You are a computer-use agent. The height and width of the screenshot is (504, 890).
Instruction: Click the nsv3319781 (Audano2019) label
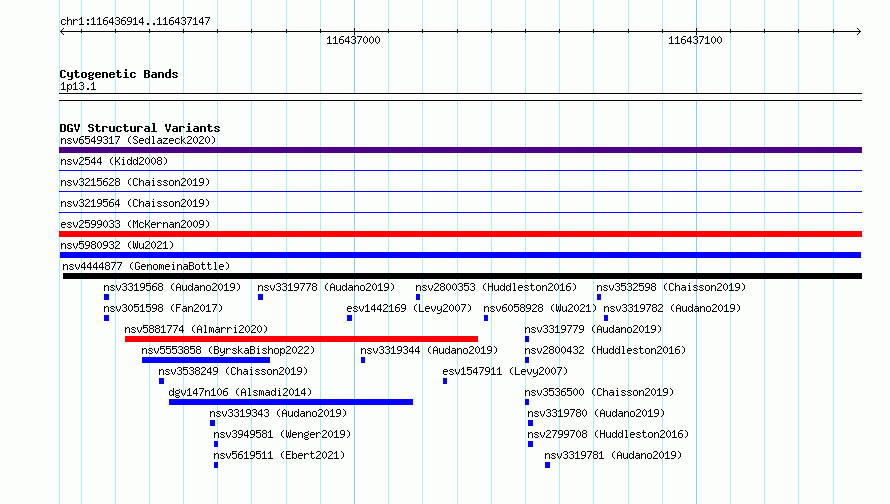613,455
